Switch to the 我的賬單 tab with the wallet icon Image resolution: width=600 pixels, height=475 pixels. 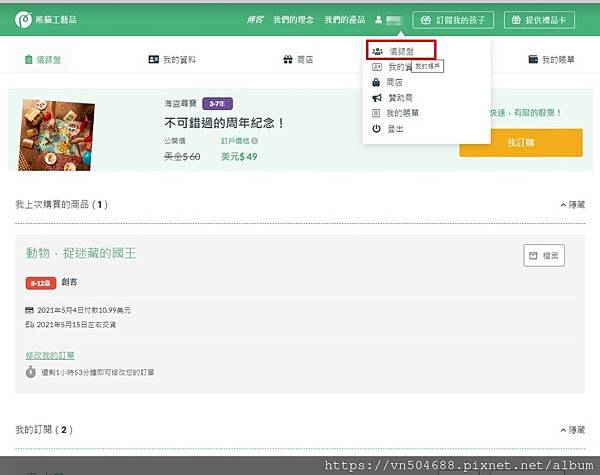[551, 60]
